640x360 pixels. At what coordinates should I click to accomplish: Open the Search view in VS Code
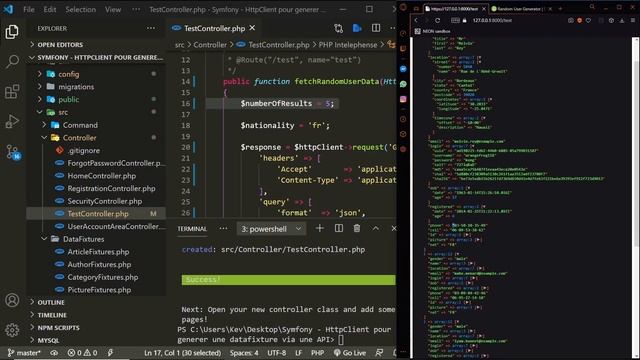12,62
